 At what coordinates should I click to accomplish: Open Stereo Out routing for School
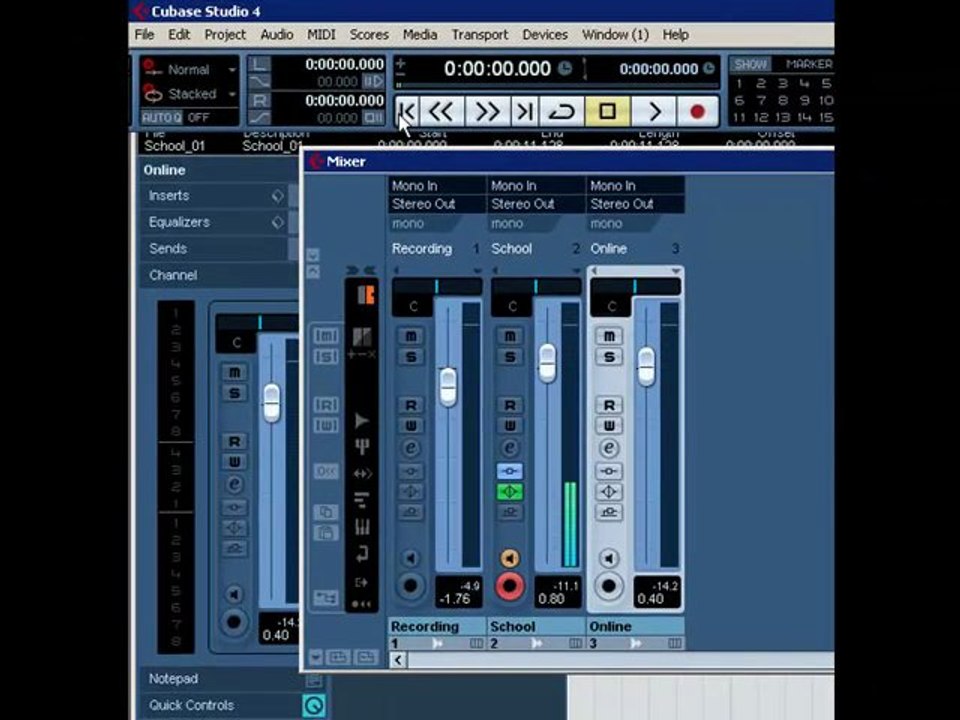(x=536, y=204)
